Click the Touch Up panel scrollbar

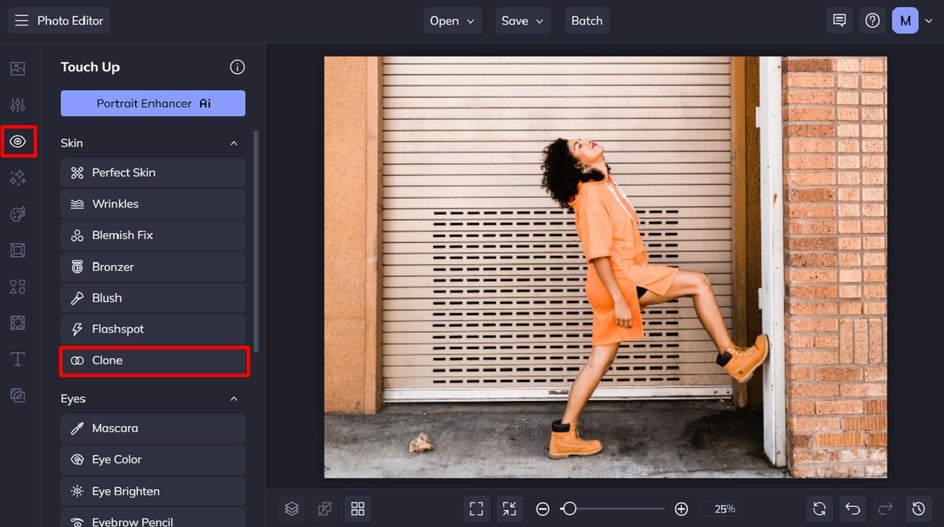[x=256, y=242]
